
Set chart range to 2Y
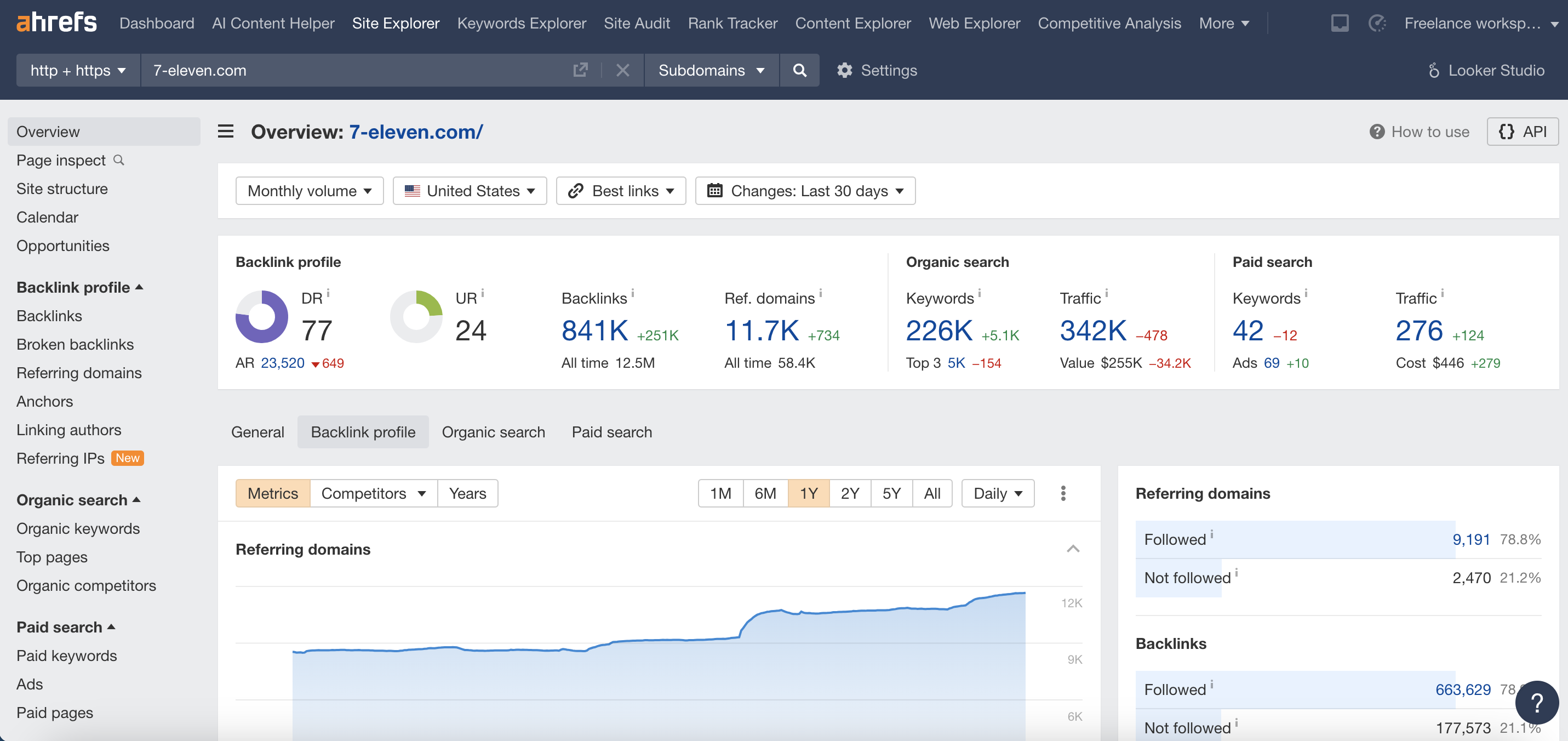point(850,493)
